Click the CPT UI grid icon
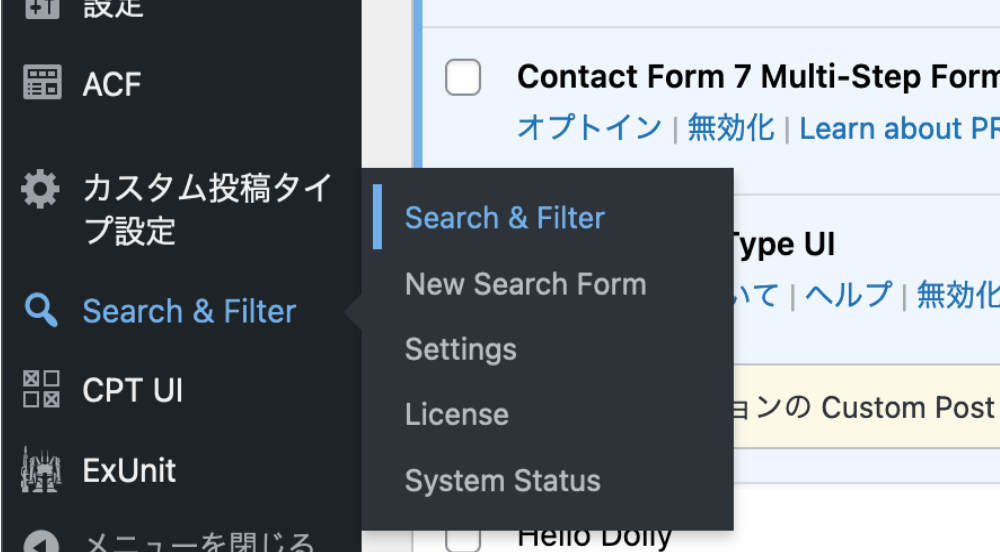The image size is (1000, 552). [41, 389]
